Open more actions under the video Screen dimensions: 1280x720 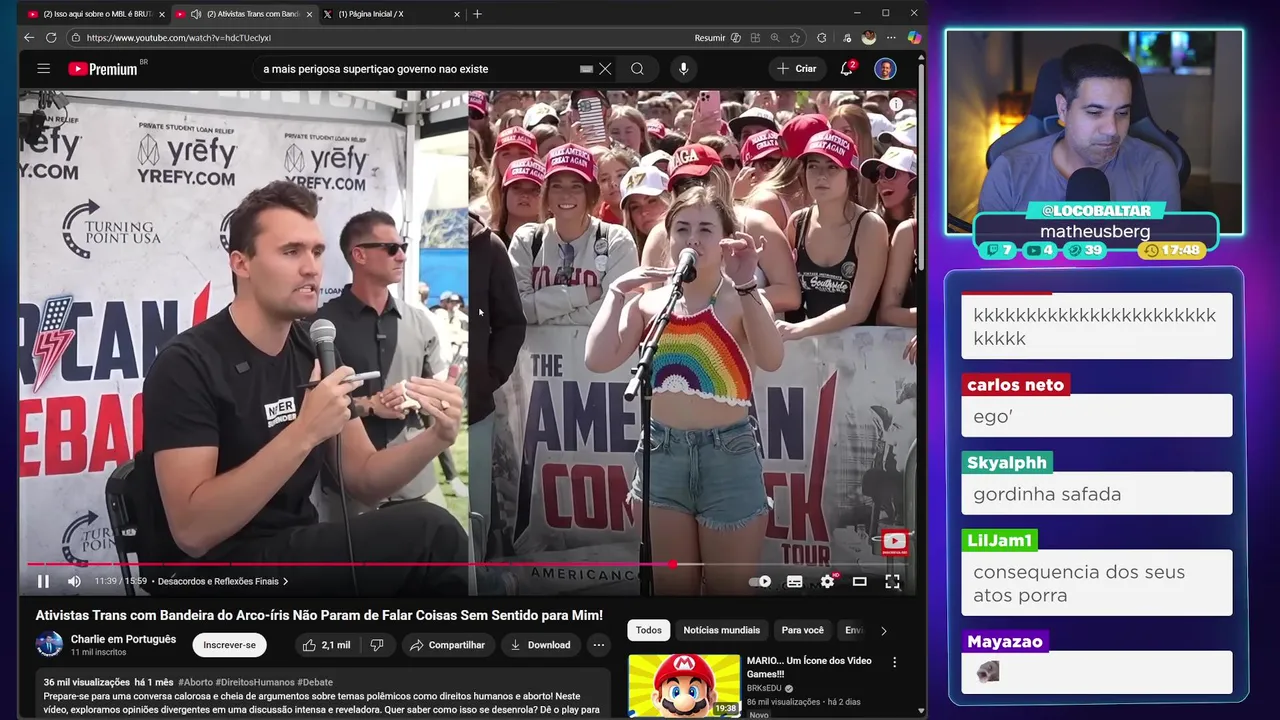coord(598,645)
